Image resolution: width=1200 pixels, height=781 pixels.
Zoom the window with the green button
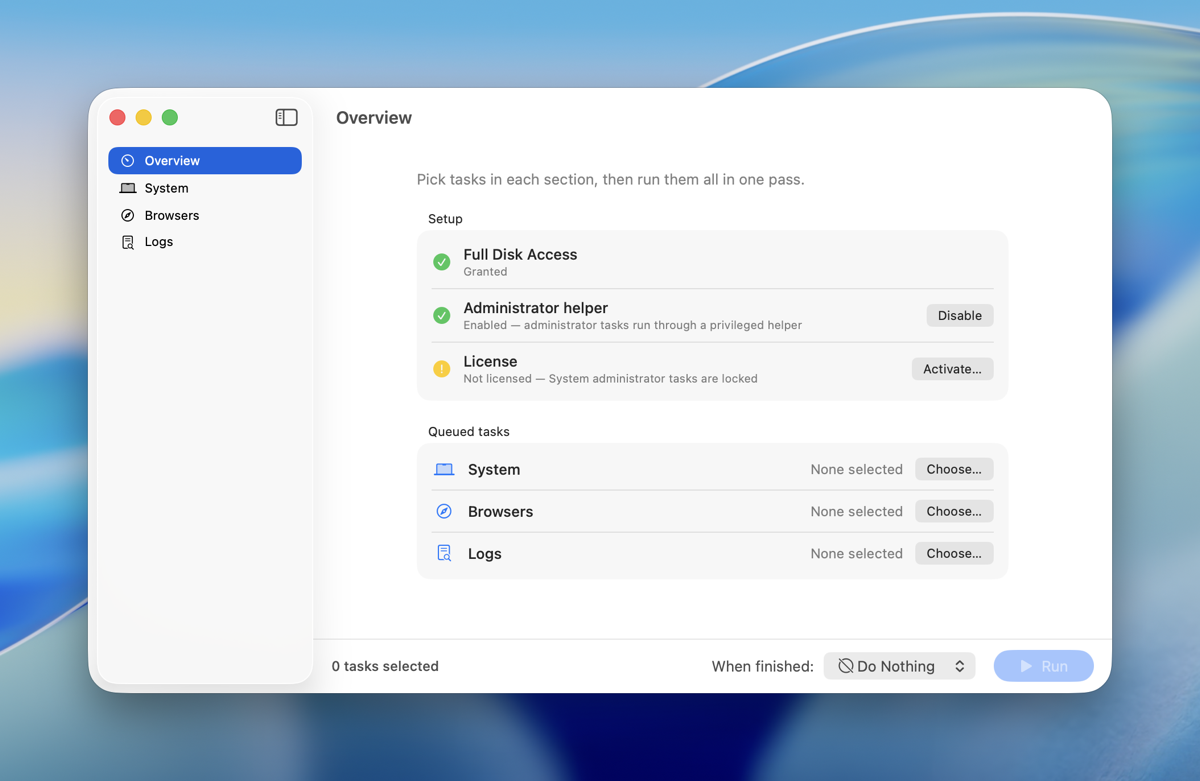pos(170,117)
